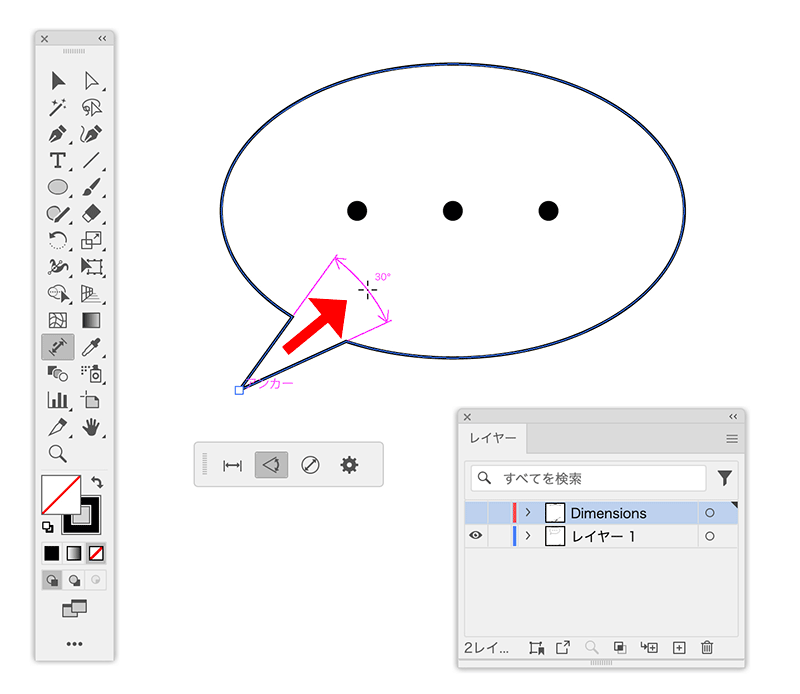
Task: Select the Dimensions layer name
Action: 609,513
